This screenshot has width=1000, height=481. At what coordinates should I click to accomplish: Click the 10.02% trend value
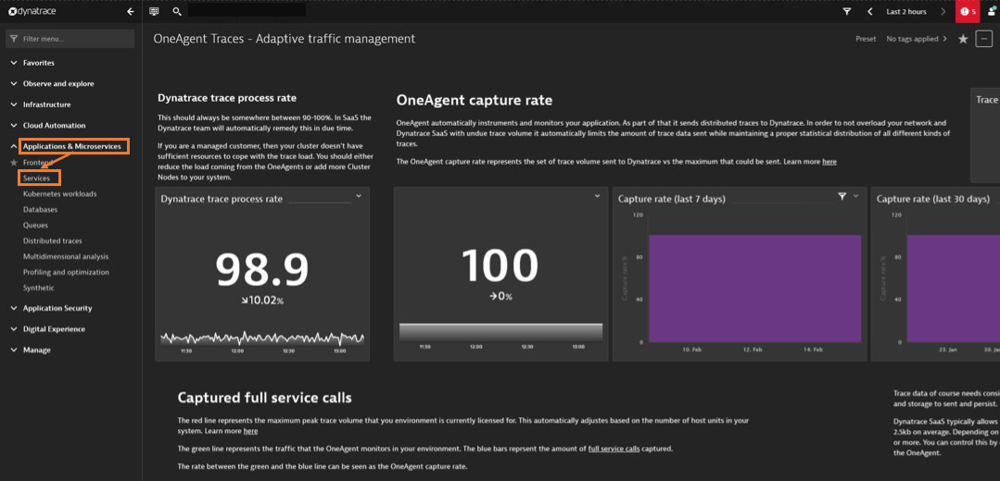click(x=262, y=300)
